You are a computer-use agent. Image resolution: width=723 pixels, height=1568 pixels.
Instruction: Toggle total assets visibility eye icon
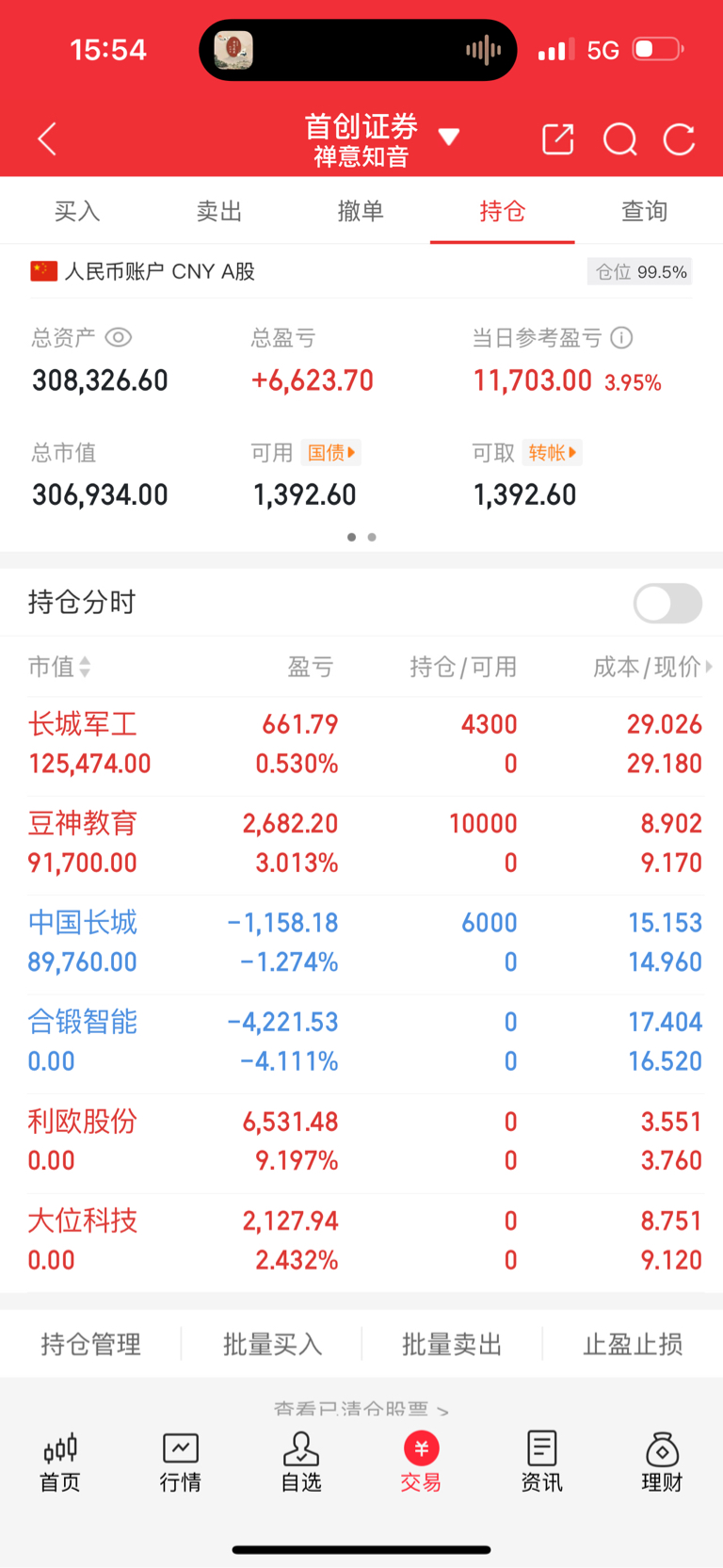click(119, 337)
